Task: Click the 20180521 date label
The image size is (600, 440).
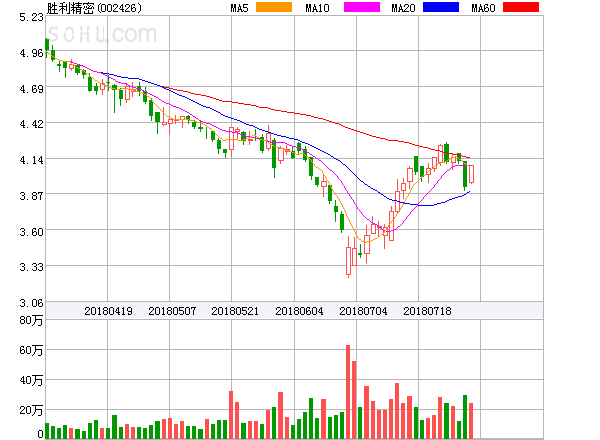Action: [235, 311]
